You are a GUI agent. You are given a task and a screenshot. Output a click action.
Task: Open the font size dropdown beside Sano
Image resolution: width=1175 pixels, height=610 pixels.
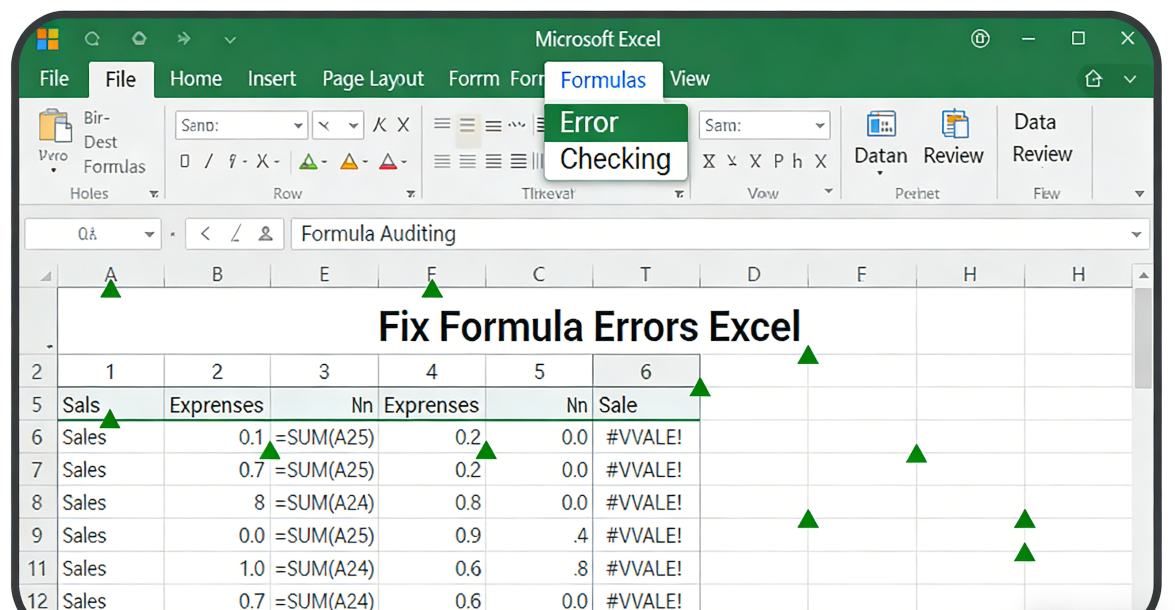[353, 125]
